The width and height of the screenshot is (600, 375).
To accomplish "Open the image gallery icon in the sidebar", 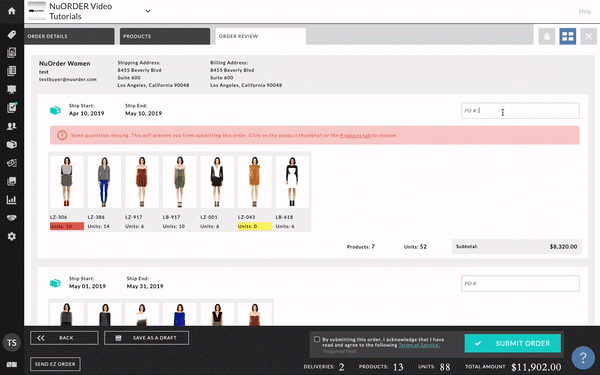I will [11, 181].
